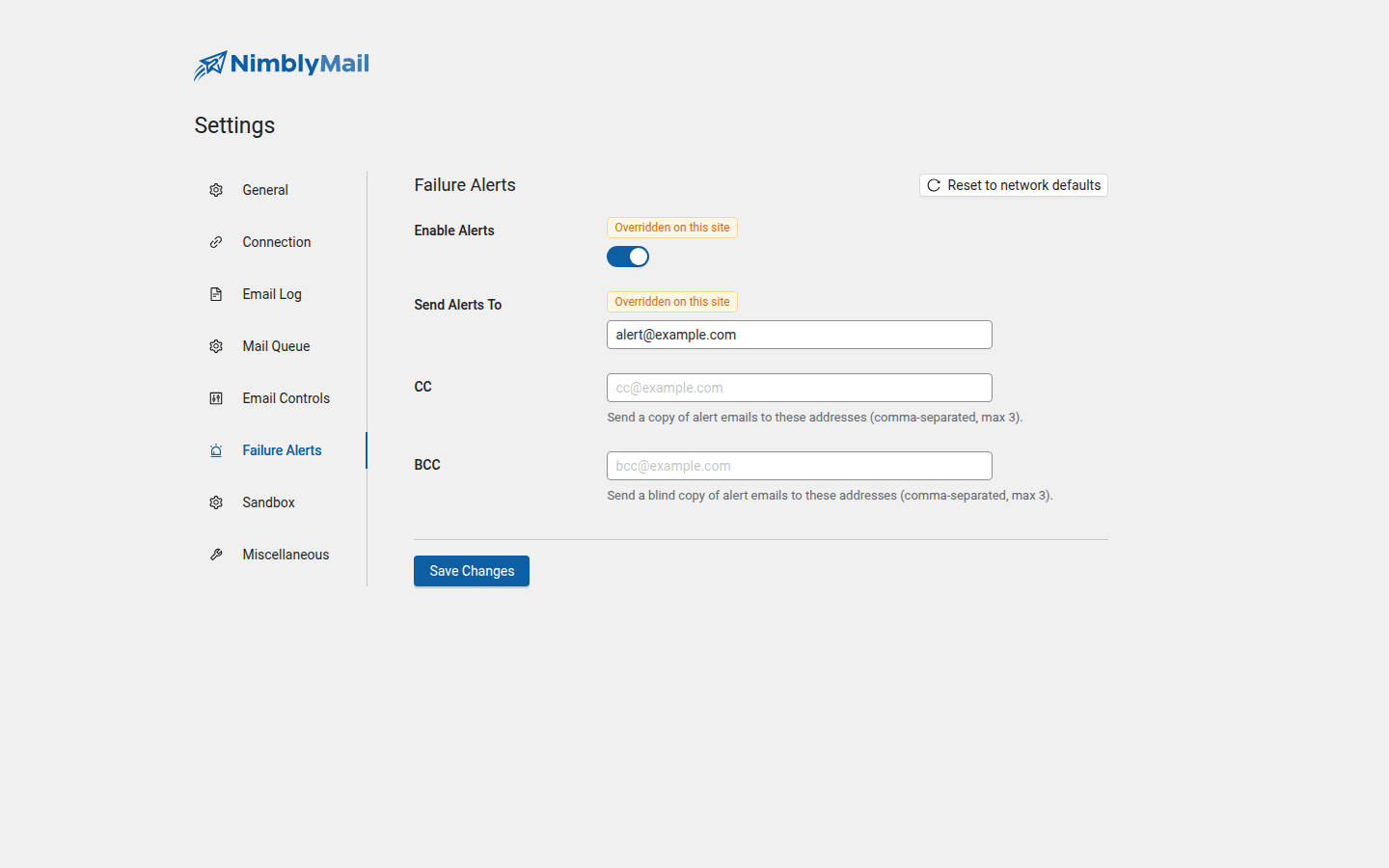Open the Email Controls tab
The height and width of the screenshot is (868, 1389).
(x=280, y=398)
